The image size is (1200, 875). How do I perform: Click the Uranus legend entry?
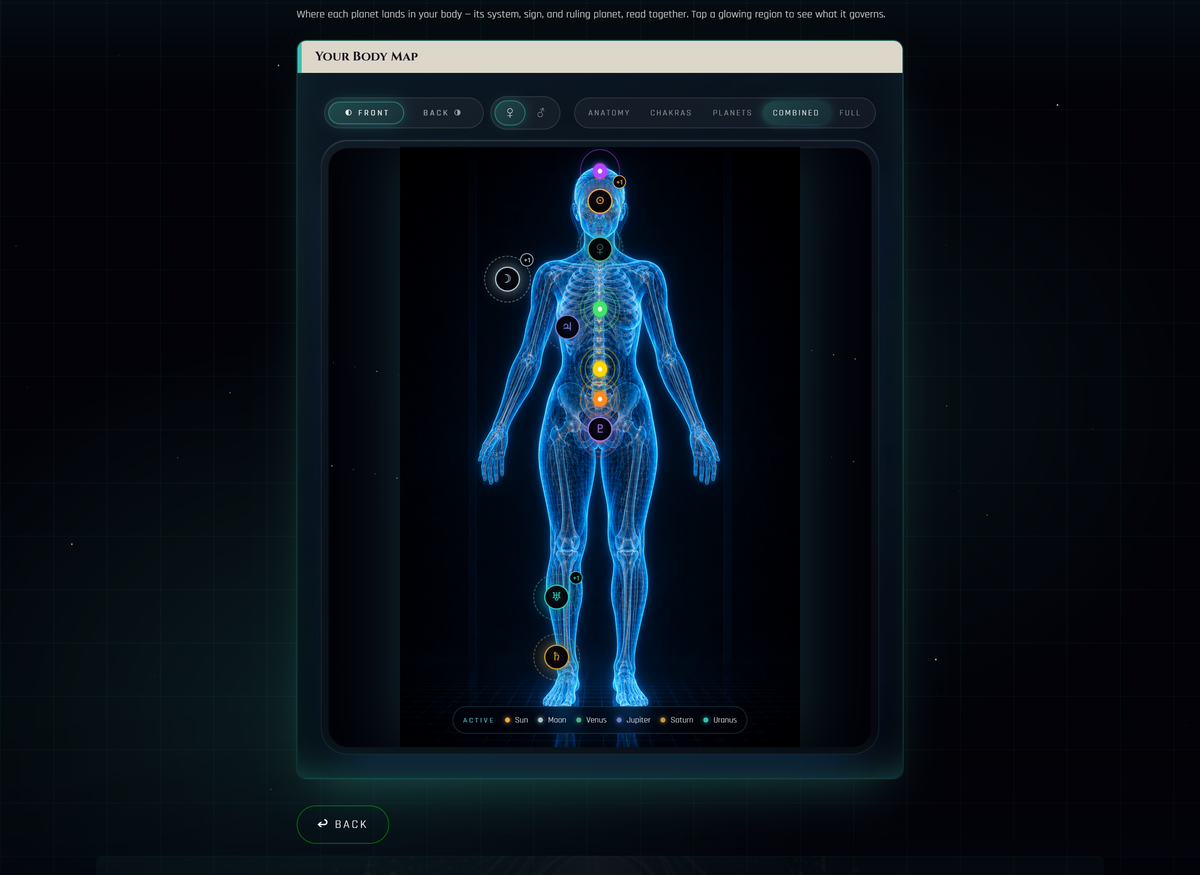point(720,720)
